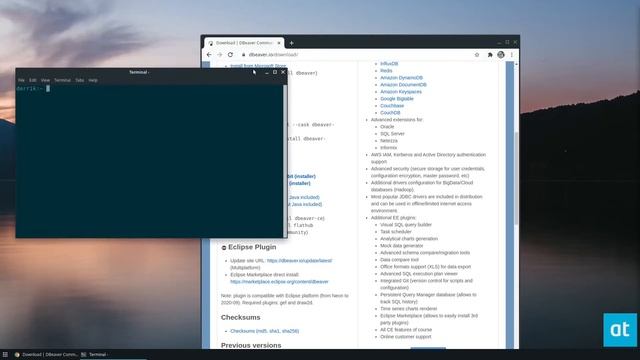This screenshot has height=360, width=640.
Task: Click the browser address bar
Action: (x=355, y=55)
